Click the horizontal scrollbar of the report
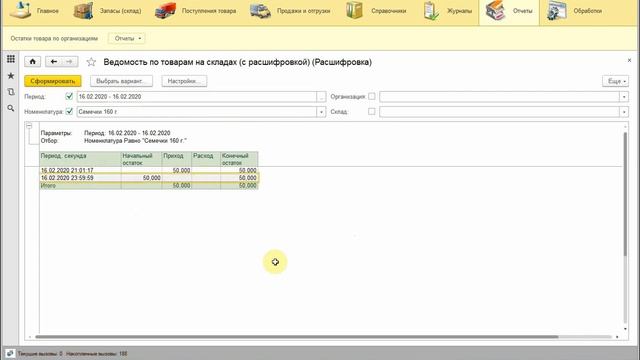Screen dimensions: 640x360 coord(297,337)
